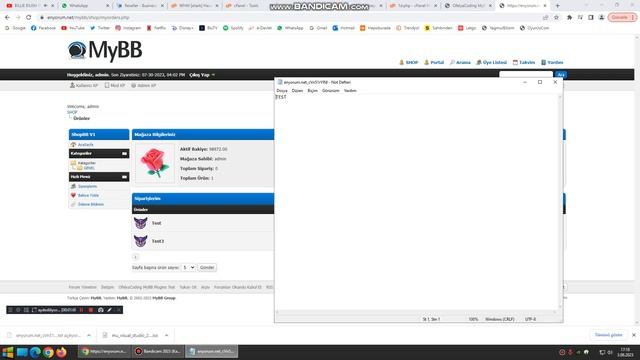Open Arama search link in top navigation

coord(460,62)
